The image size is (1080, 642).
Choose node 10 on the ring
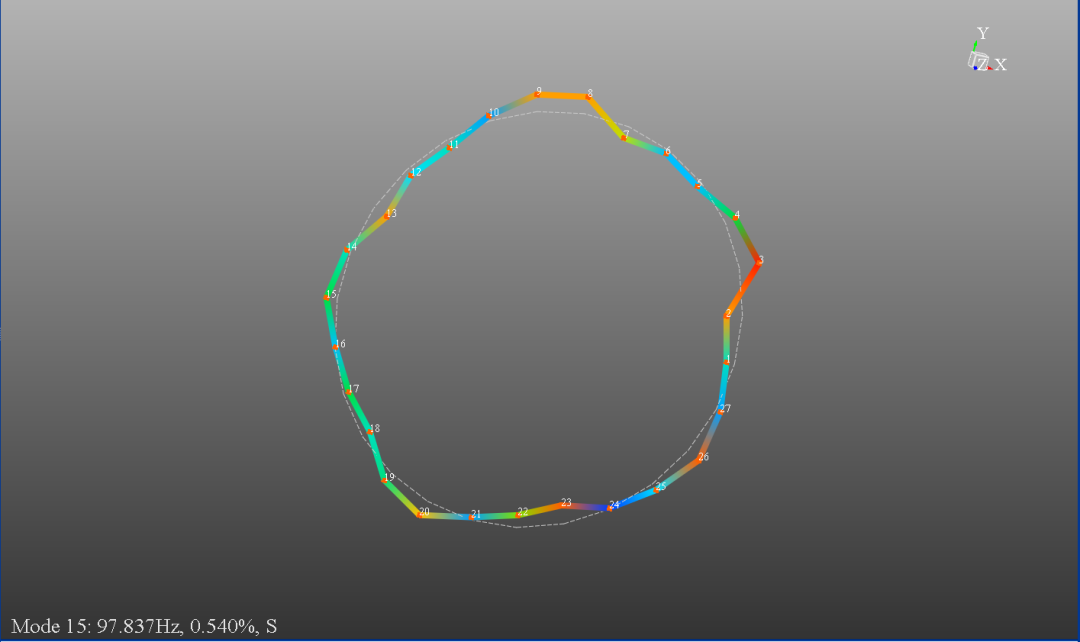click(x=490, y=114)
